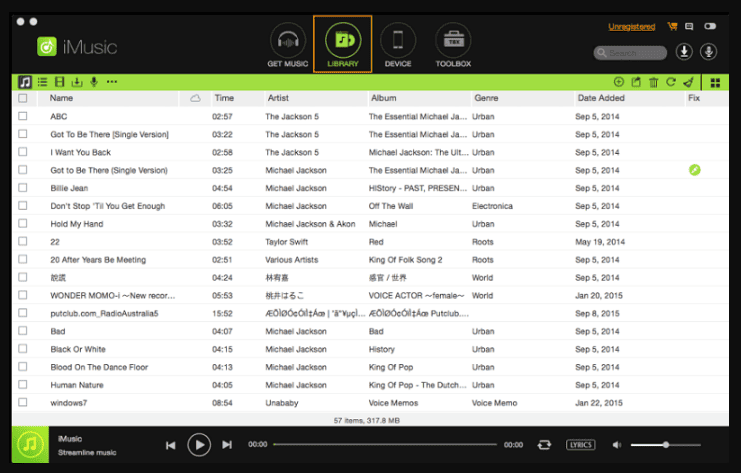Open the TOOLBOX tab

[453, 45]
